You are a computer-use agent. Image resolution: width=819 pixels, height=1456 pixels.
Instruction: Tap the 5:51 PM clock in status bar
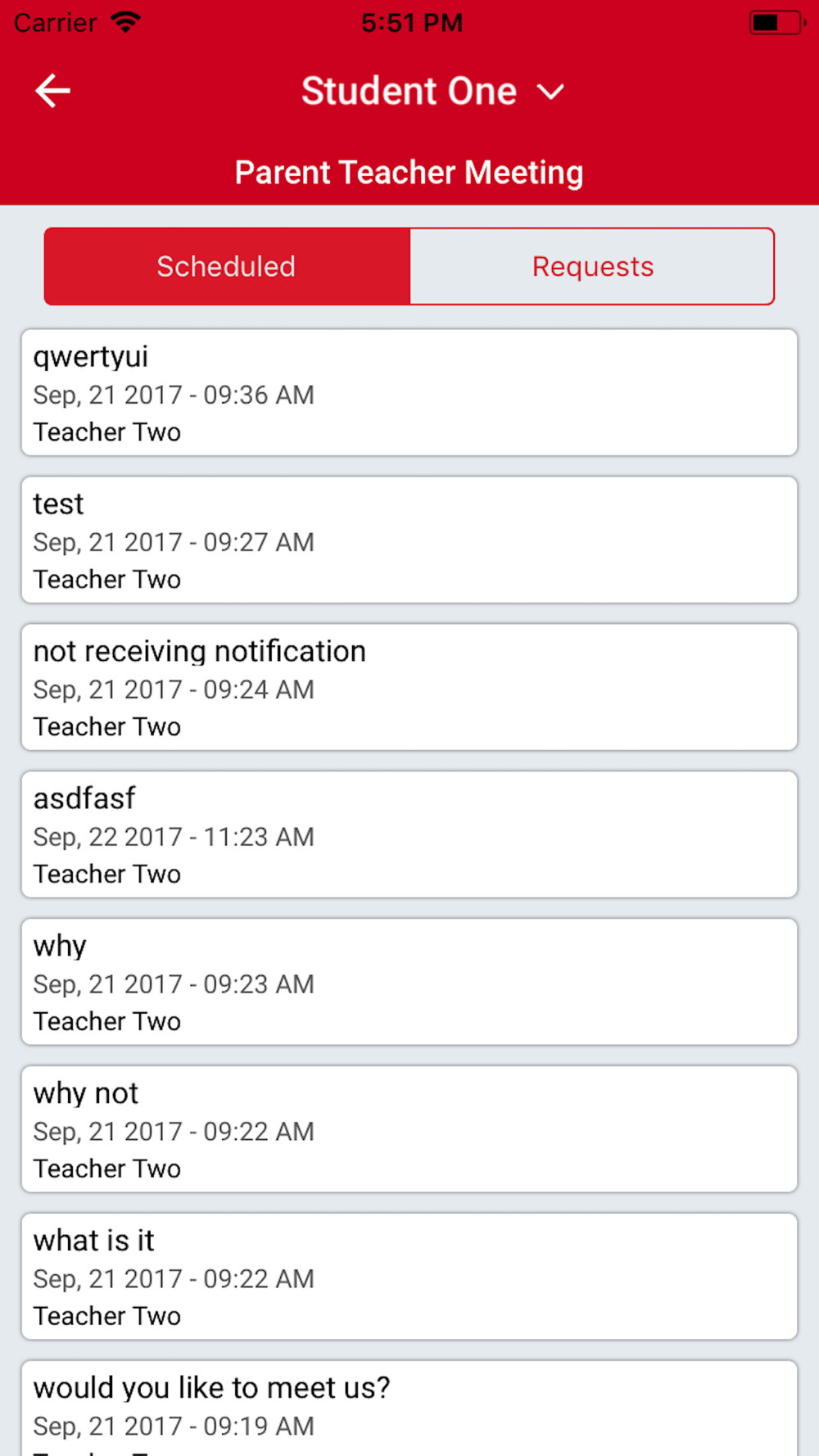(x=412, y=23)
